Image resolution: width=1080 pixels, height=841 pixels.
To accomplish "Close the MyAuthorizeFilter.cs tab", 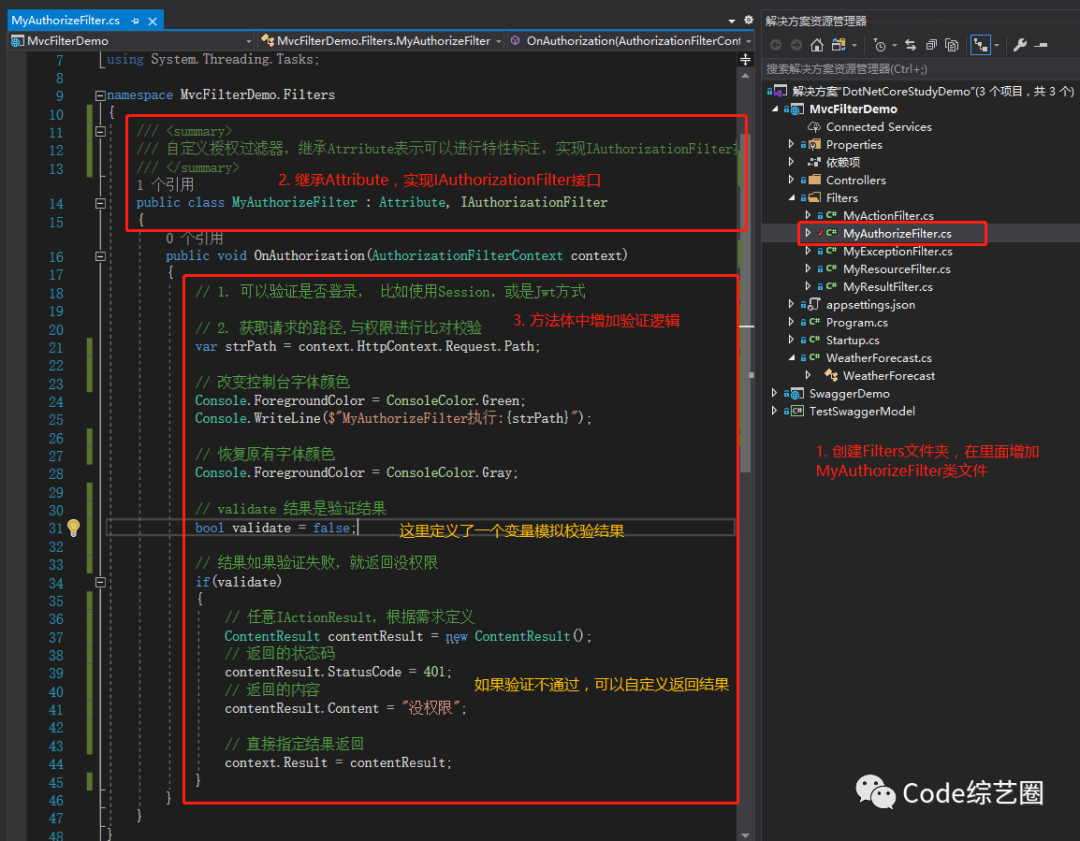I will 152,21.
